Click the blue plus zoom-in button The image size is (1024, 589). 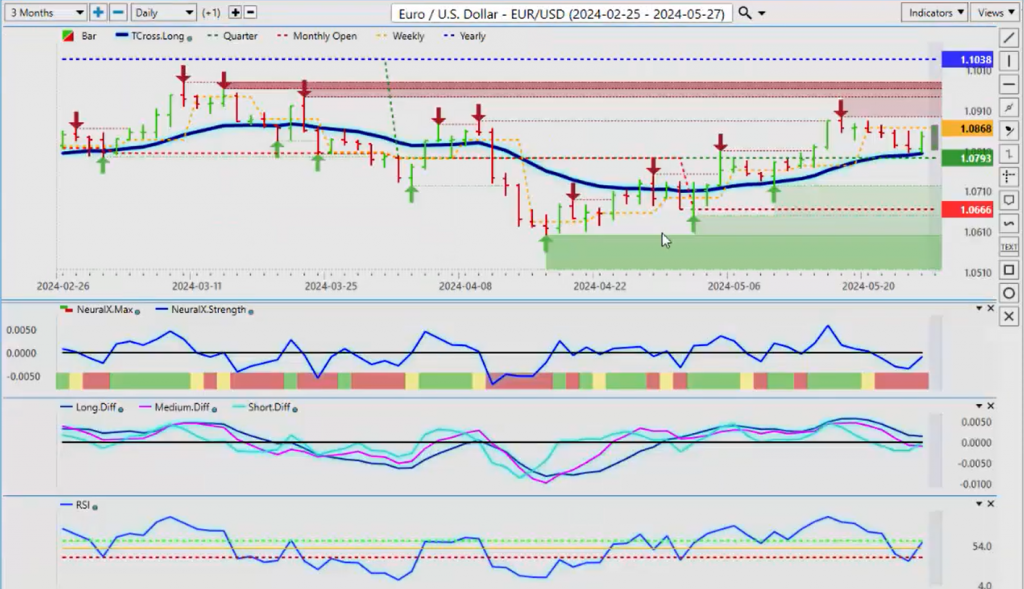point(98,13)
